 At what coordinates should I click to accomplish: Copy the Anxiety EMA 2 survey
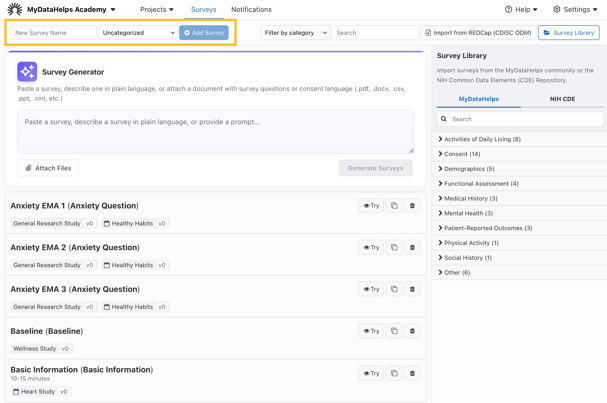pos(394,247)
